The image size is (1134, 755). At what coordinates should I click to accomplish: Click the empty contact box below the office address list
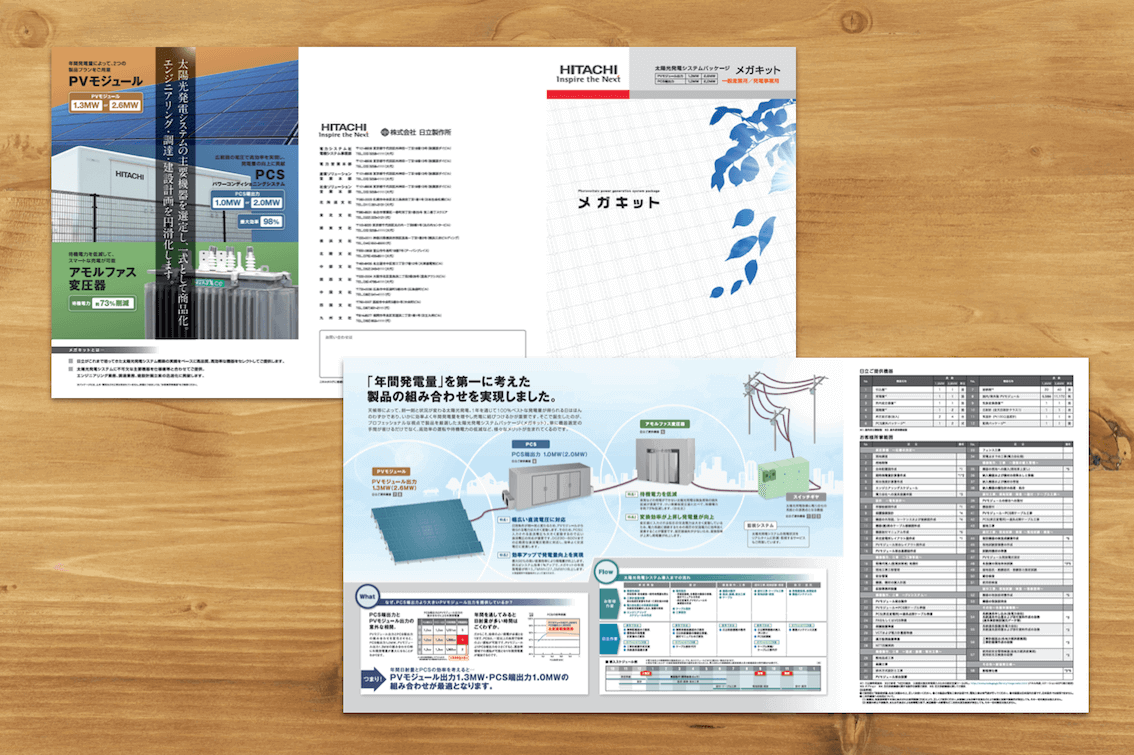pos(422,354)
